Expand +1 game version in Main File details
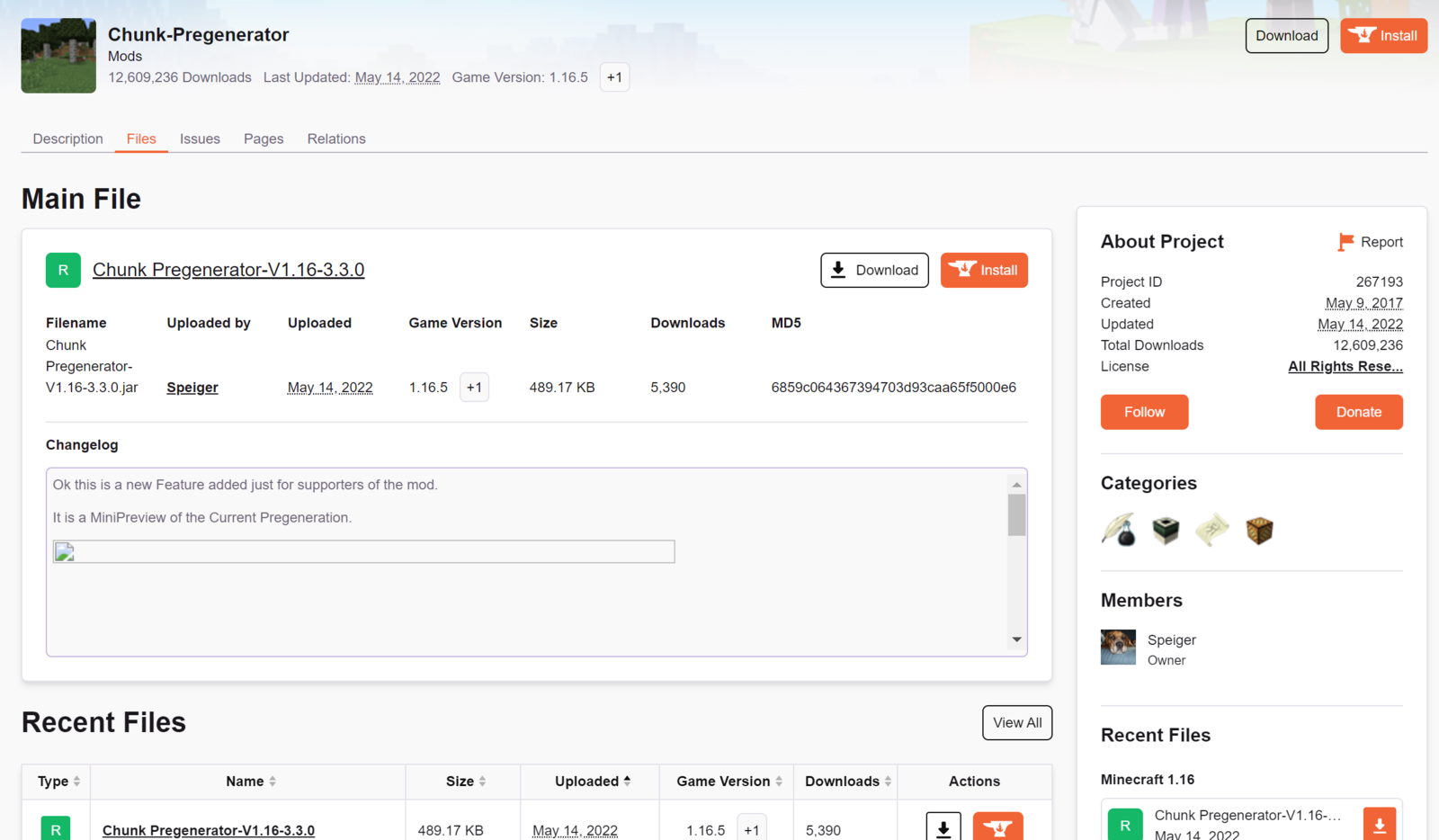This screenshot has height=840, width=1439. click(474, 388)
